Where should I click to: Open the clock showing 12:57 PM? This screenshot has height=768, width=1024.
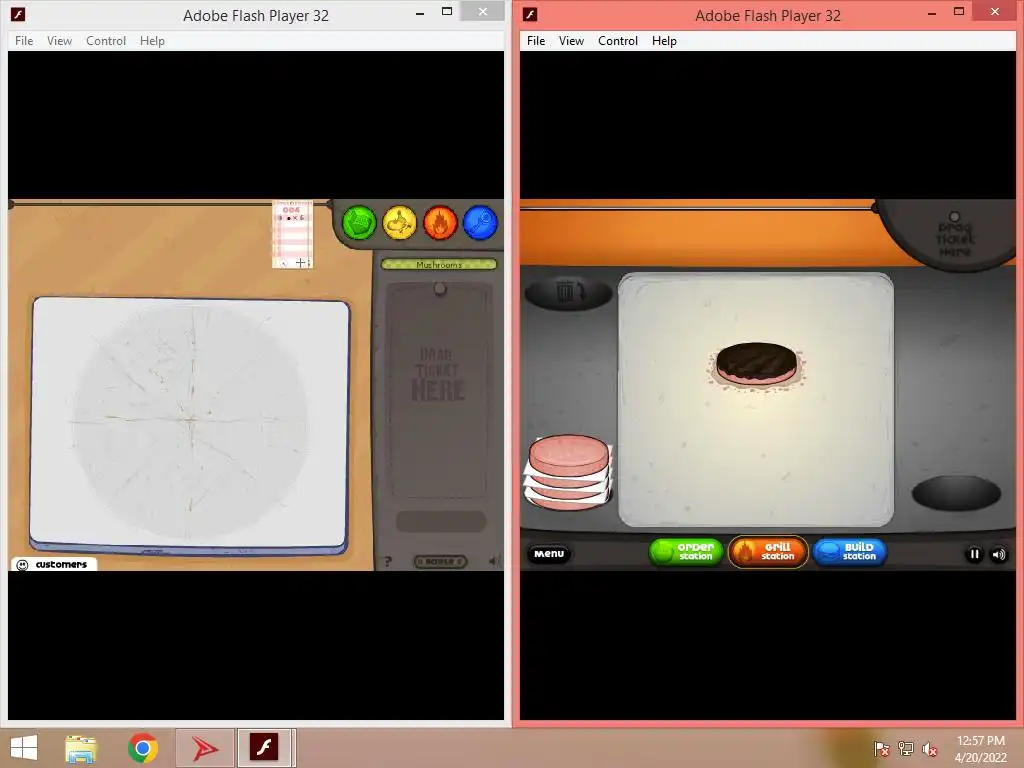980,749
